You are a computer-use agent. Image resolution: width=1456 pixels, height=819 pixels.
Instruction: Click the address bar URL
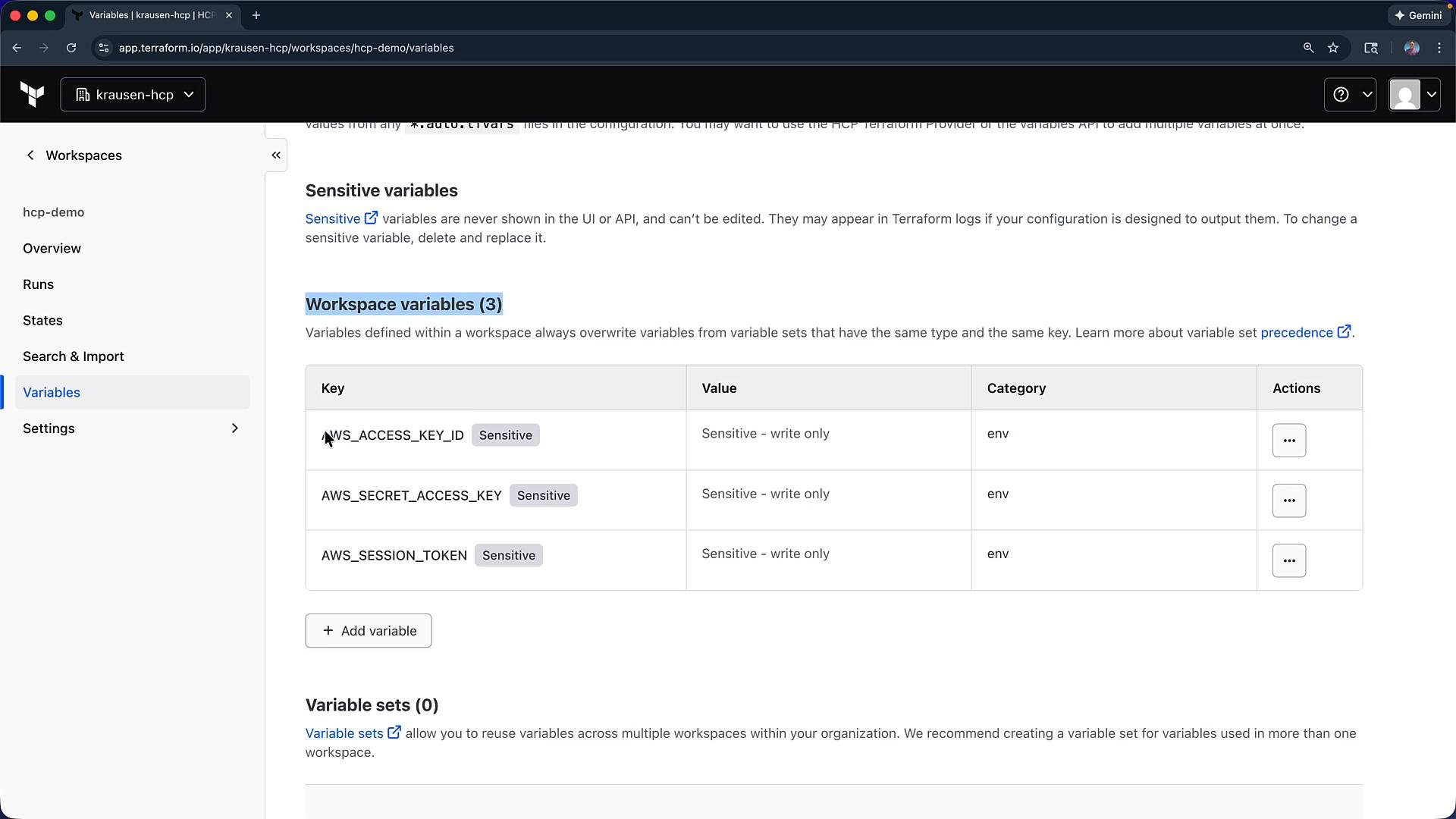pos(287,48)
